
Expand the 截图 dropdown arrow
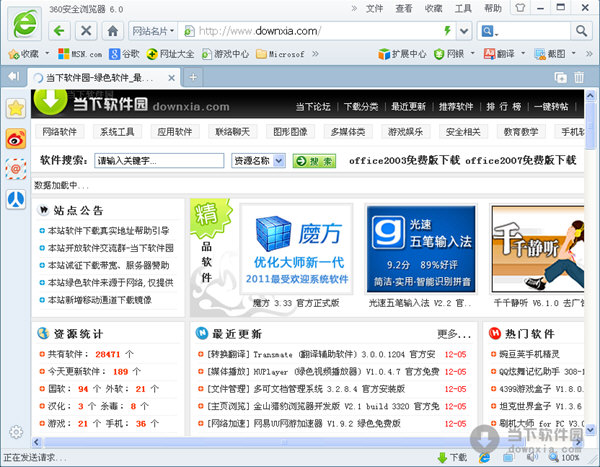(573, 53)
